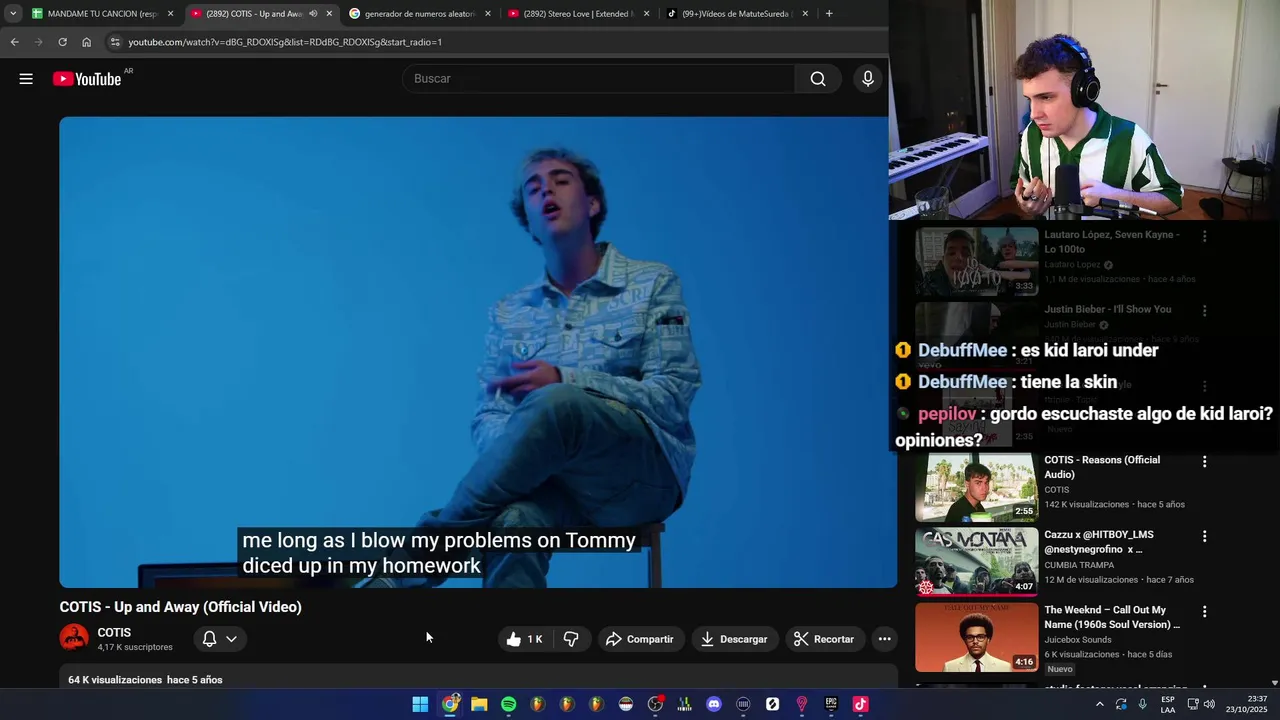This screenshot has width=1280, height=720.
Task: Open Epic Games Launcher from taskbar
Action: coord(831,704)
